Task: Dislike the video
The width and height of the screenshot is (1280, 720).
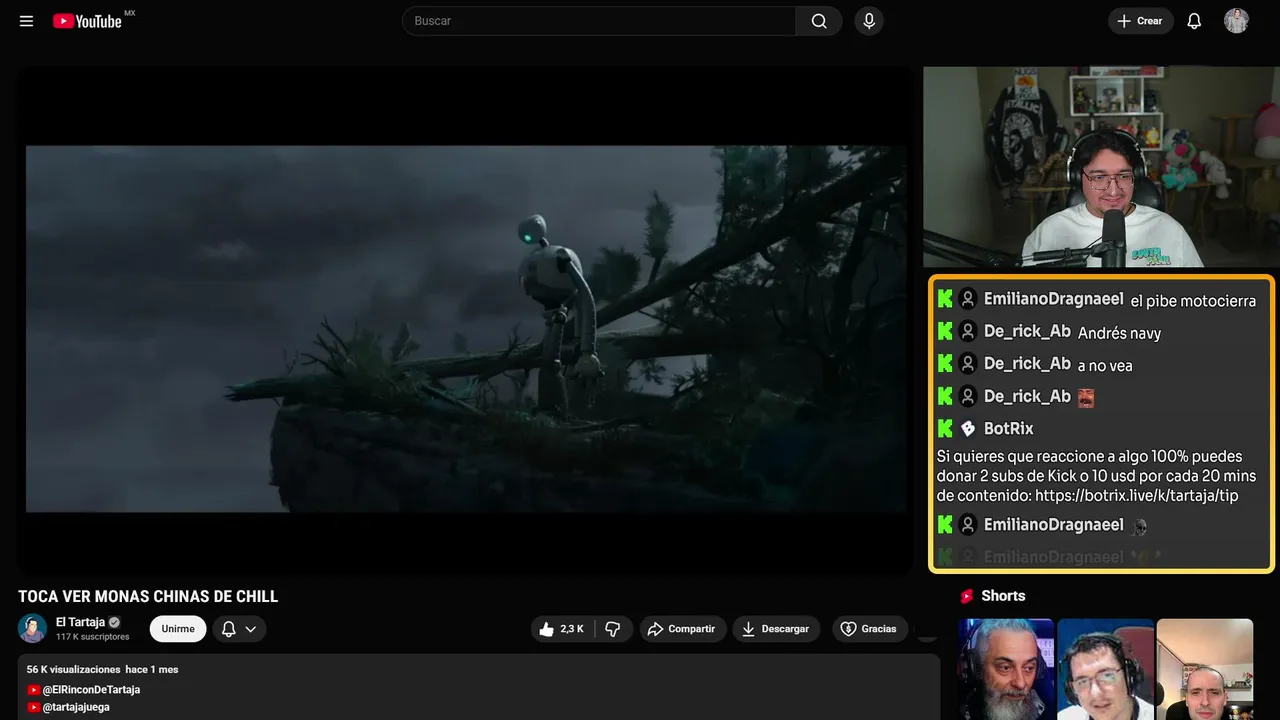Action: coord(613,629)
